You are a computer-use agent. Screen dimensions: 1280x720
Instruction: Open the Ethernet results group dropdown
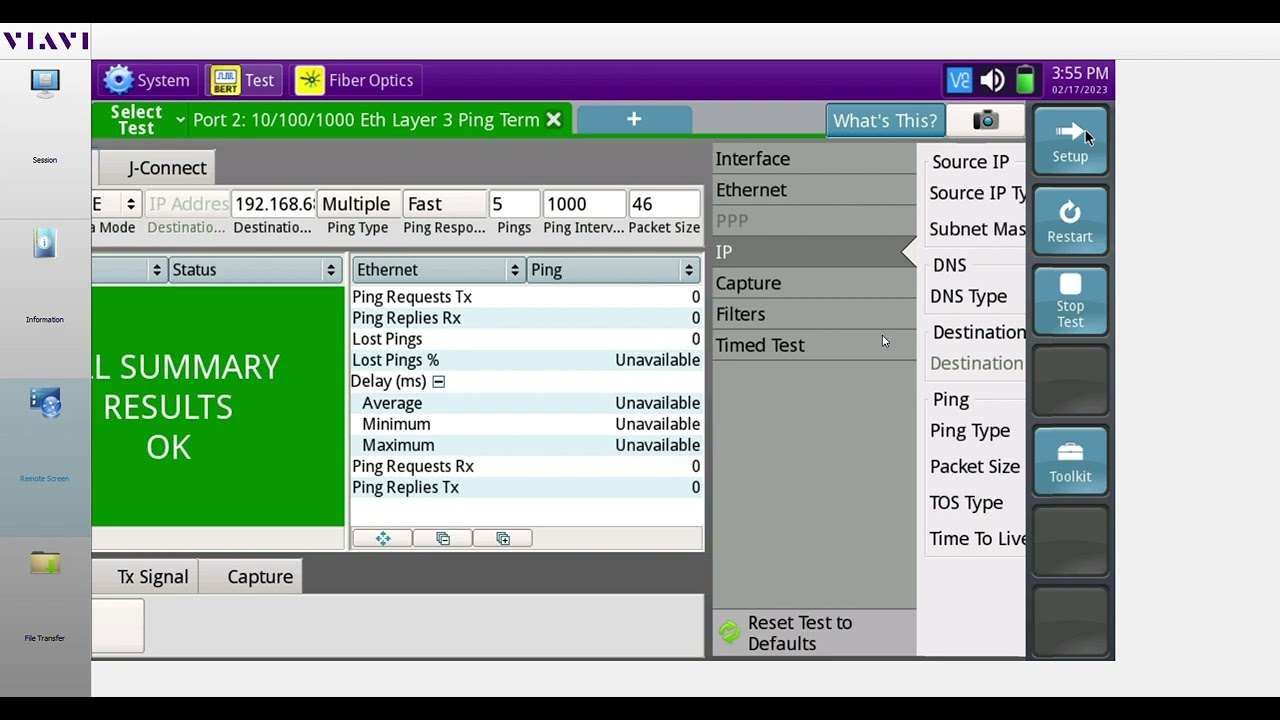[x=439, y=270]
